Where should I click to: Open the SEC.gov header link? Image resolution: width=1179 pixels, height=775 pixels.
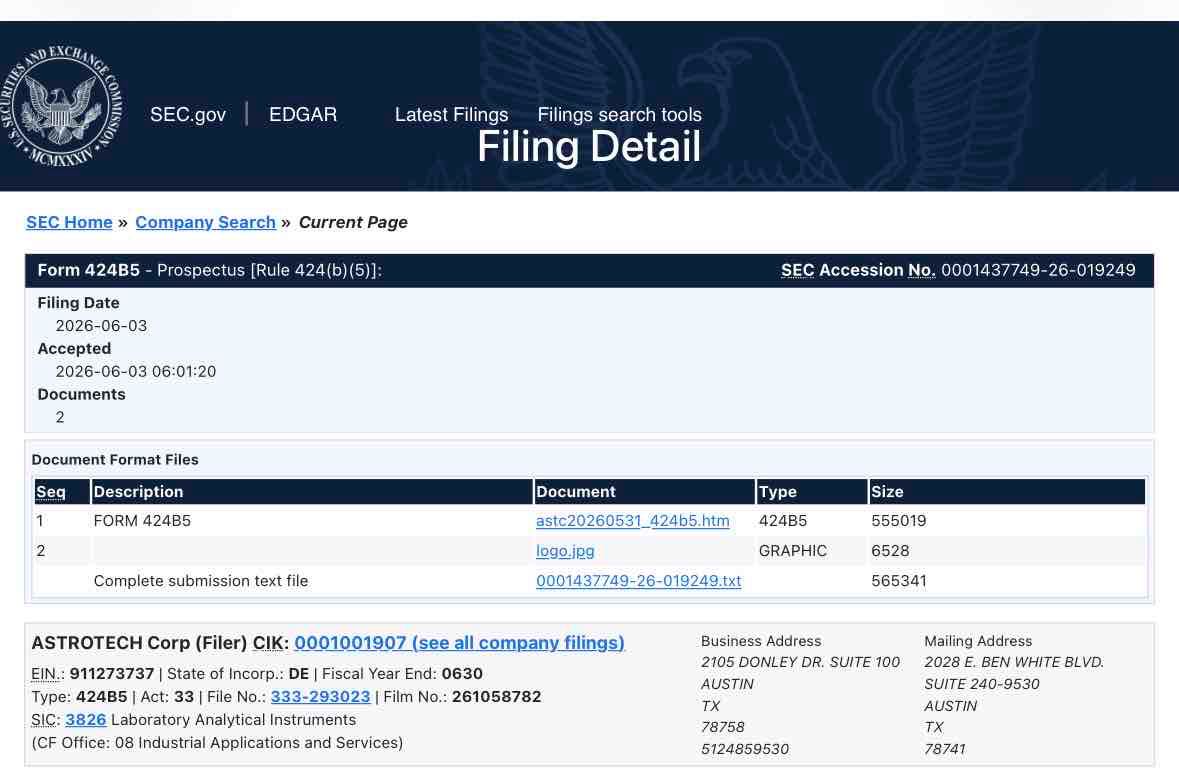187,114
